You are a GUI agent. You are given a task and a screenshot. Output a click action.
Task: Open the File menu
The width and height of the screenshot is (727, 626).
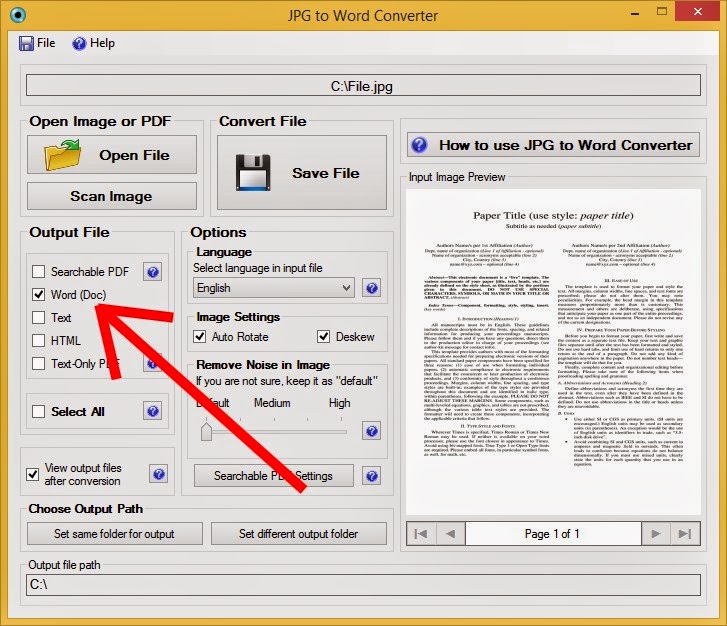click(37, 43)
